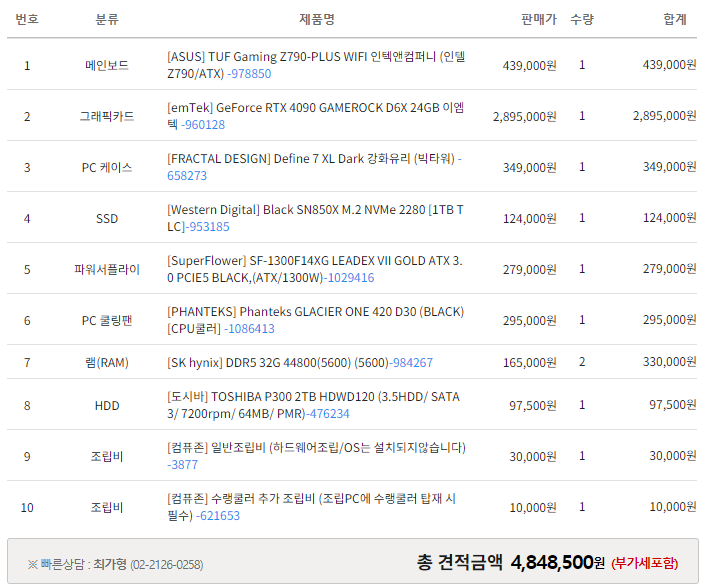
Task: Click the total 4,848,500원 amount
Action: click(558, 563)
